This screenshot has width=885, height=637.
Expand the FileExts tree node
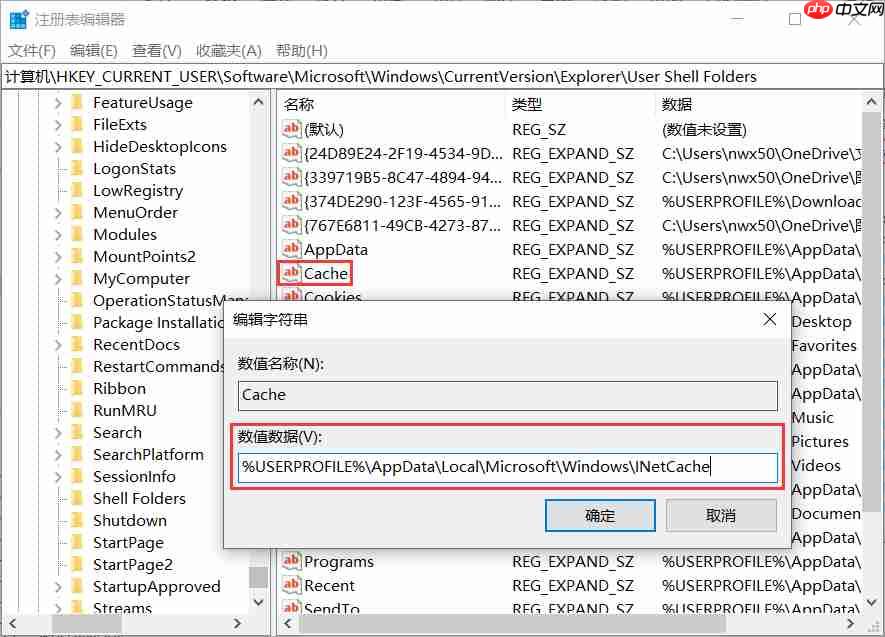61,124
